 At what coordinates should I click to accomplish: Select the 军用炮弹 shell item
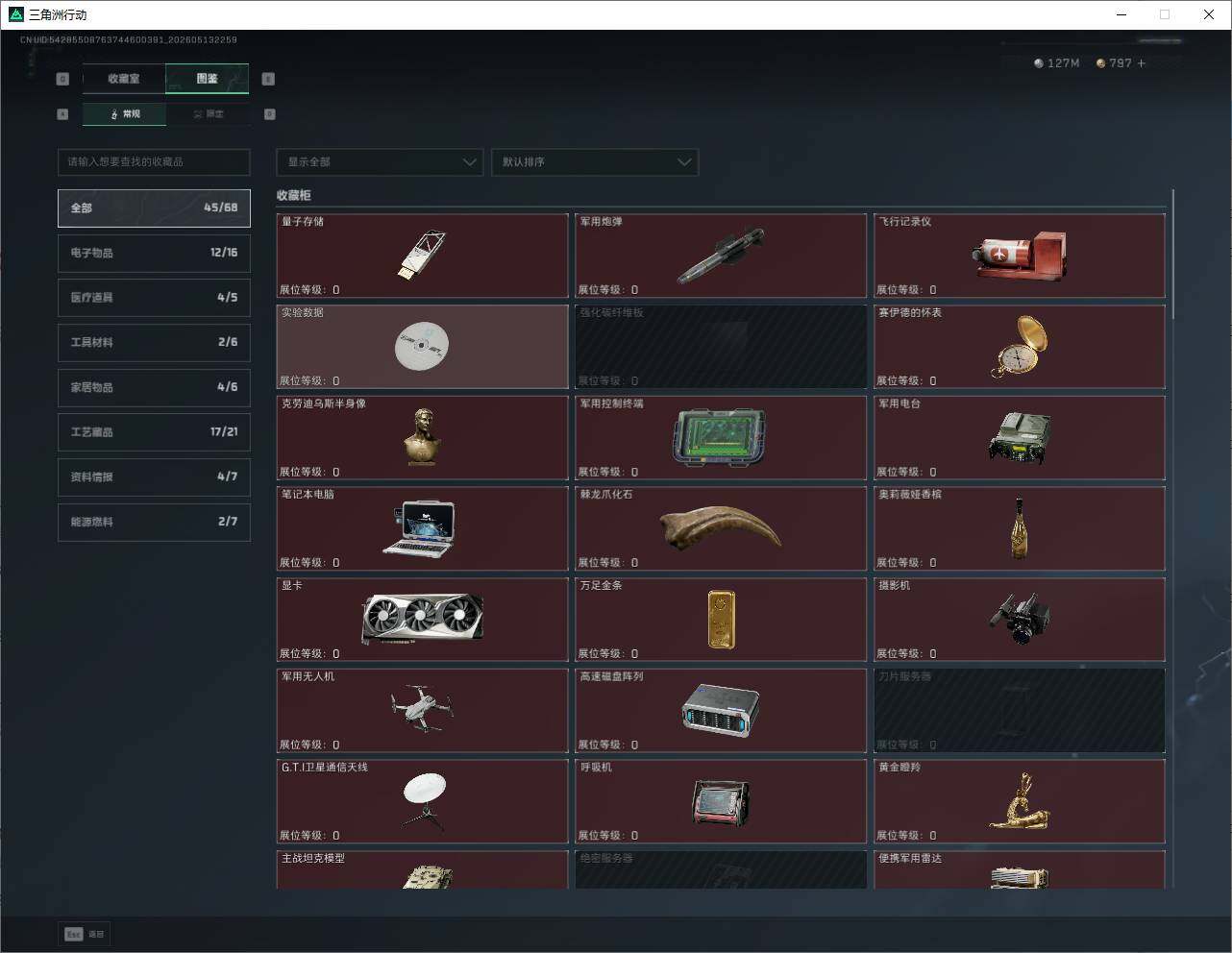click(721, 256)
